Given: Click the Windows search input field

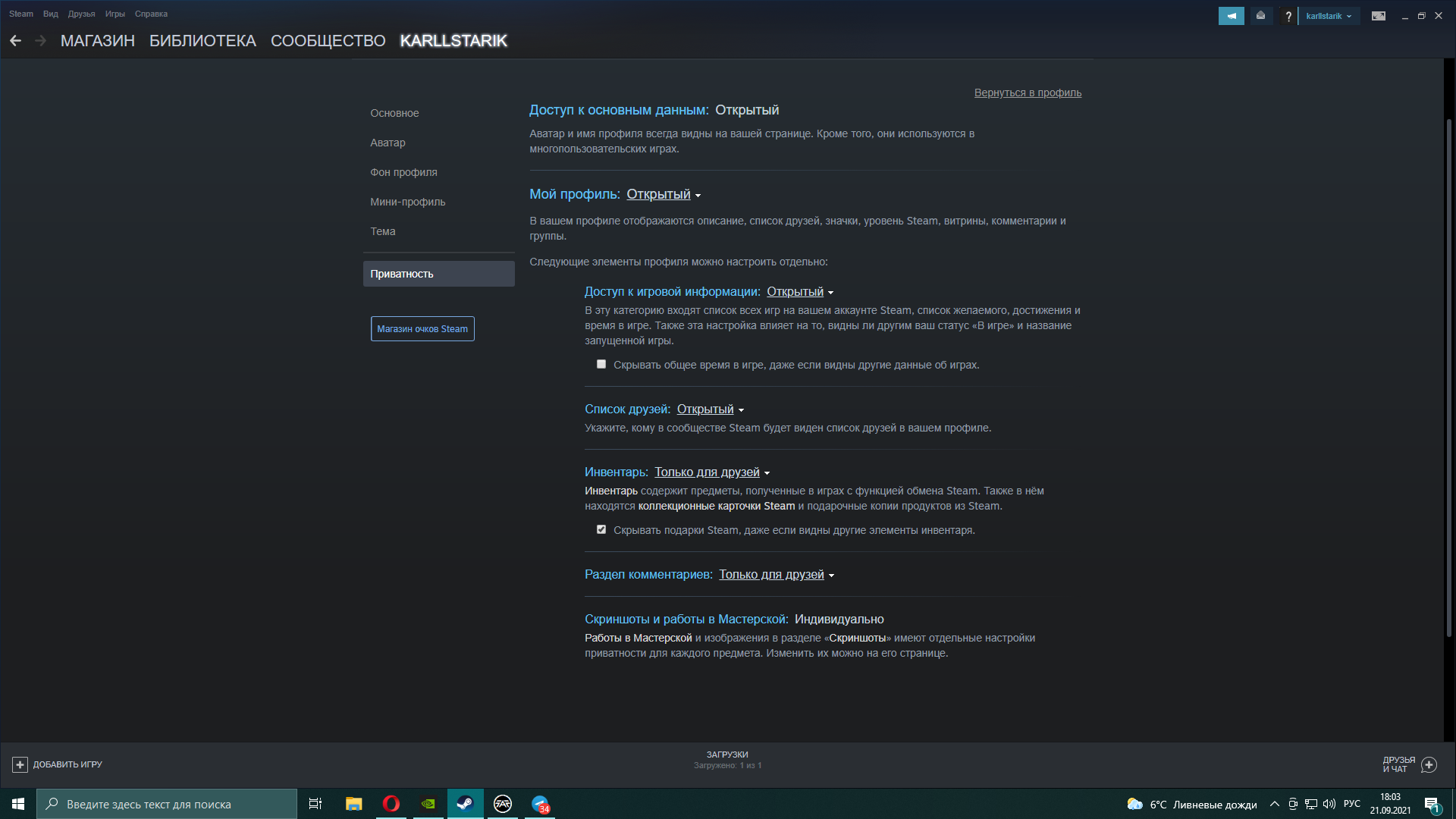Looking at the screenshot, I should coord(167,804).
